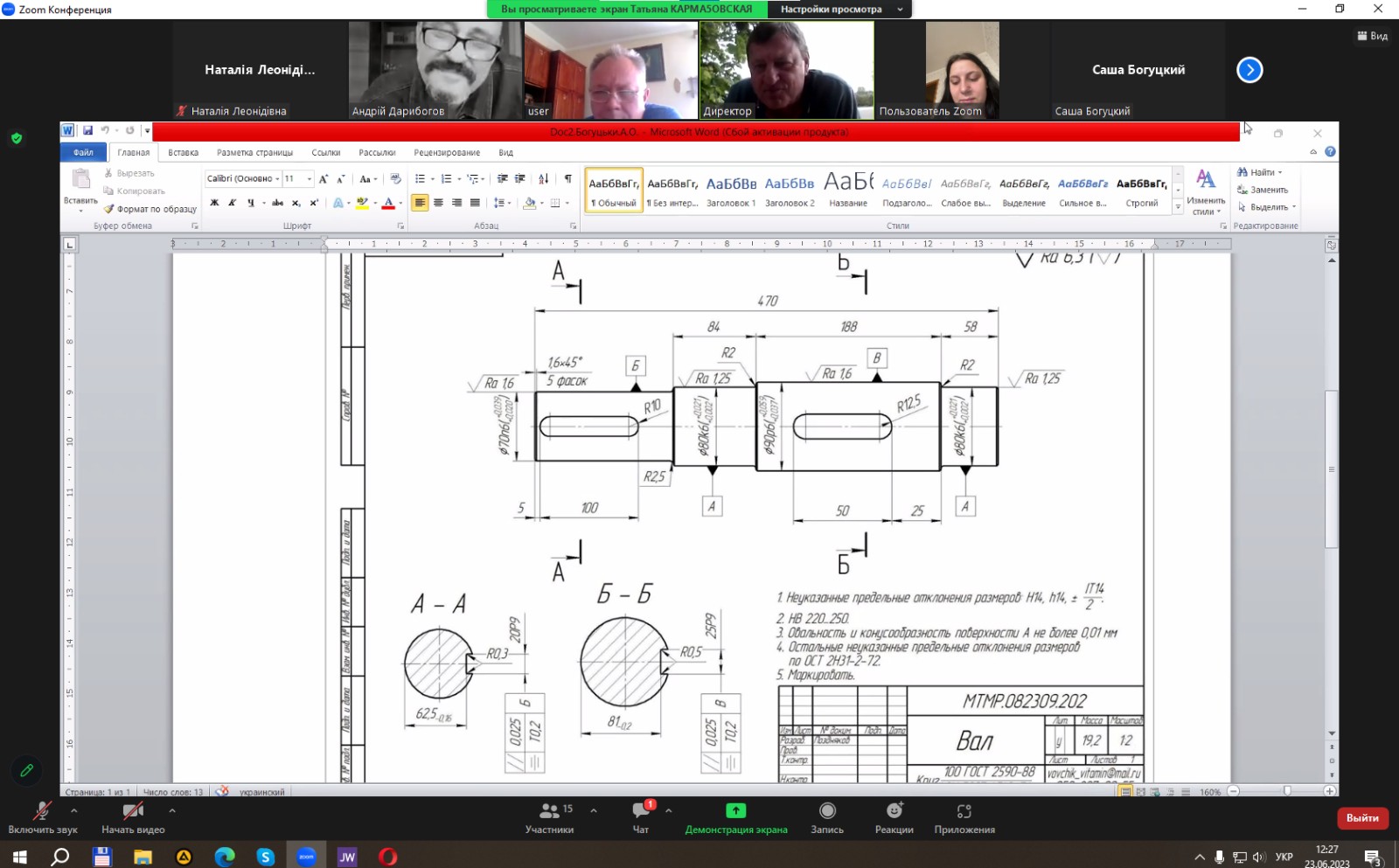The height and width of the screenshot is (868, 1399).
Task: Start video with Начать видео
Action: pos(133,816)
